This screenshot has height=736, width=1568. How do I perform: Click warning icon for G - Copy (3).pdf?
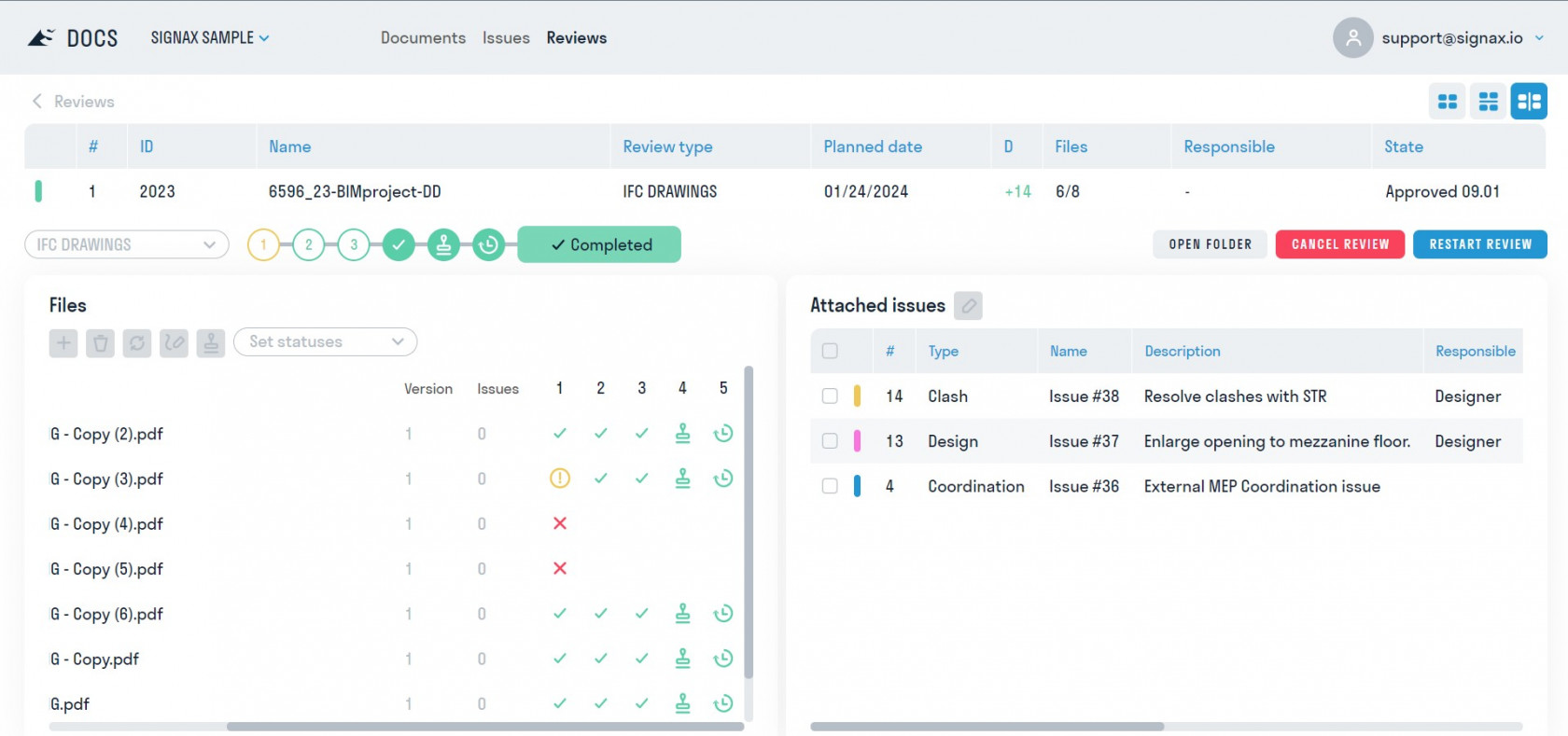(x=560, y=479)
